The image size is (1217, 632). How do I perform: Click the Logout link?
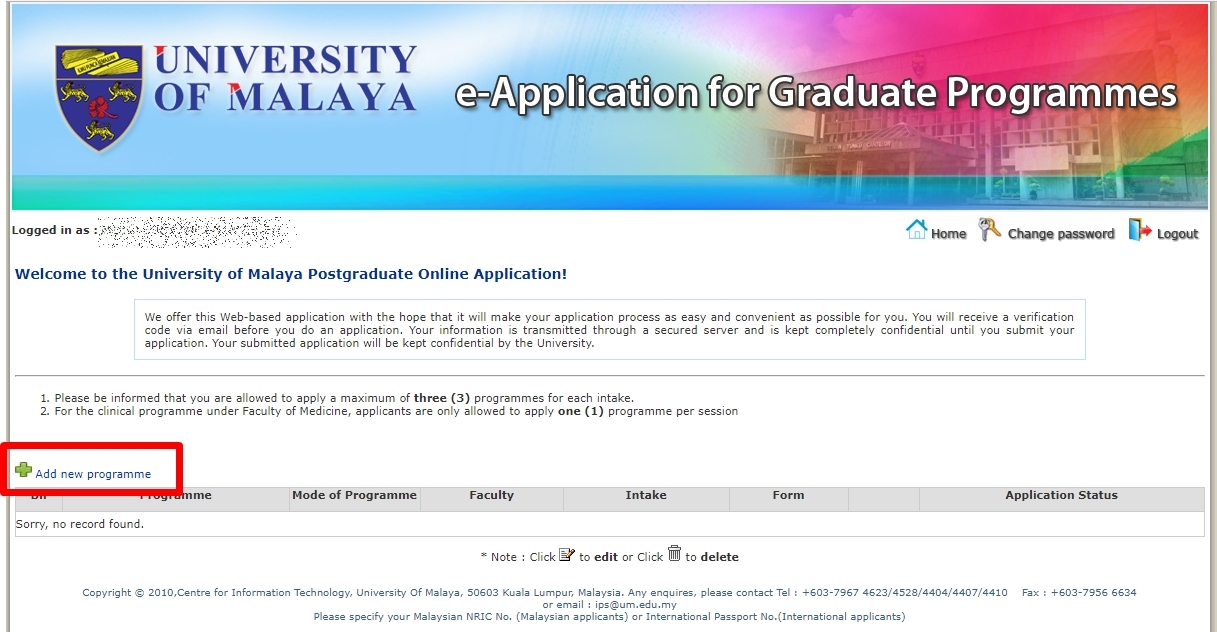click(x=1177, y=234)
